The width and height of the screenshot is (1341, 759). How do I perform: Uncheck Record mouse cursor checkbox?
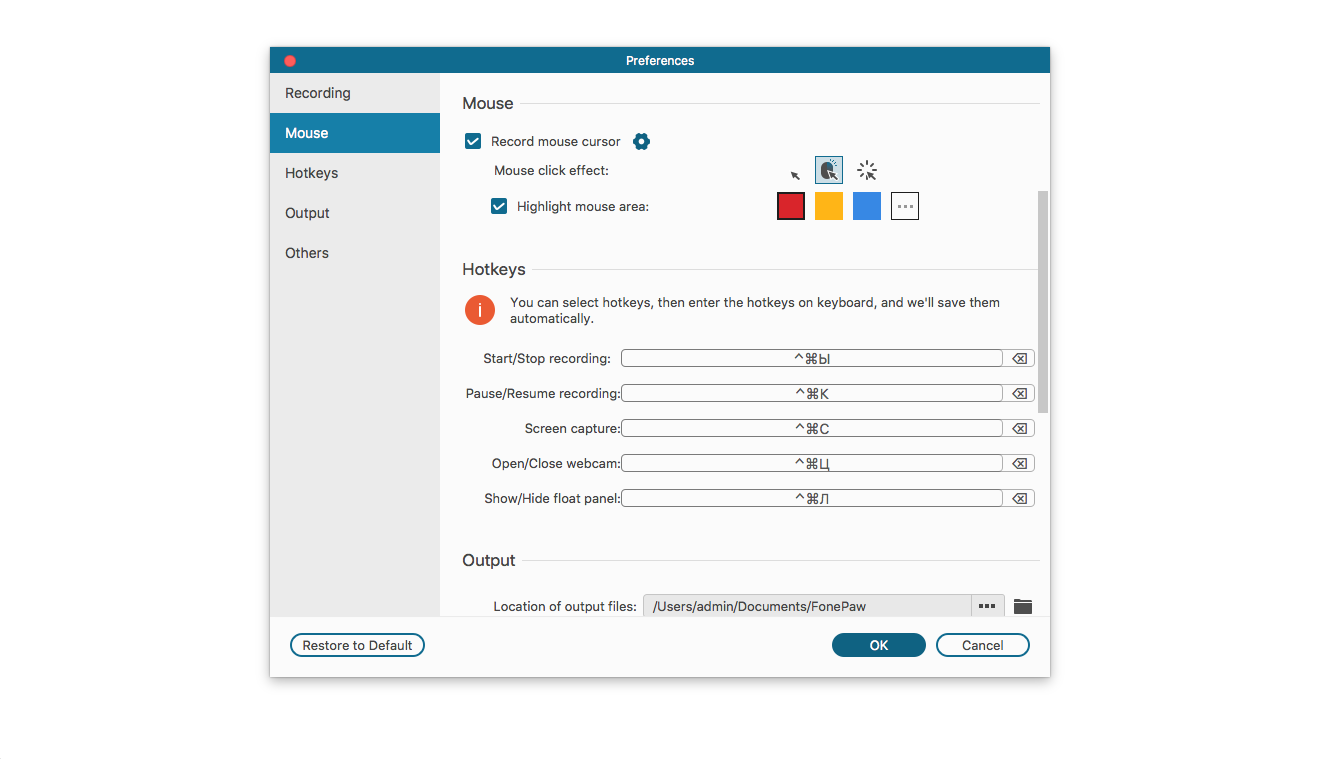point(473,142)
